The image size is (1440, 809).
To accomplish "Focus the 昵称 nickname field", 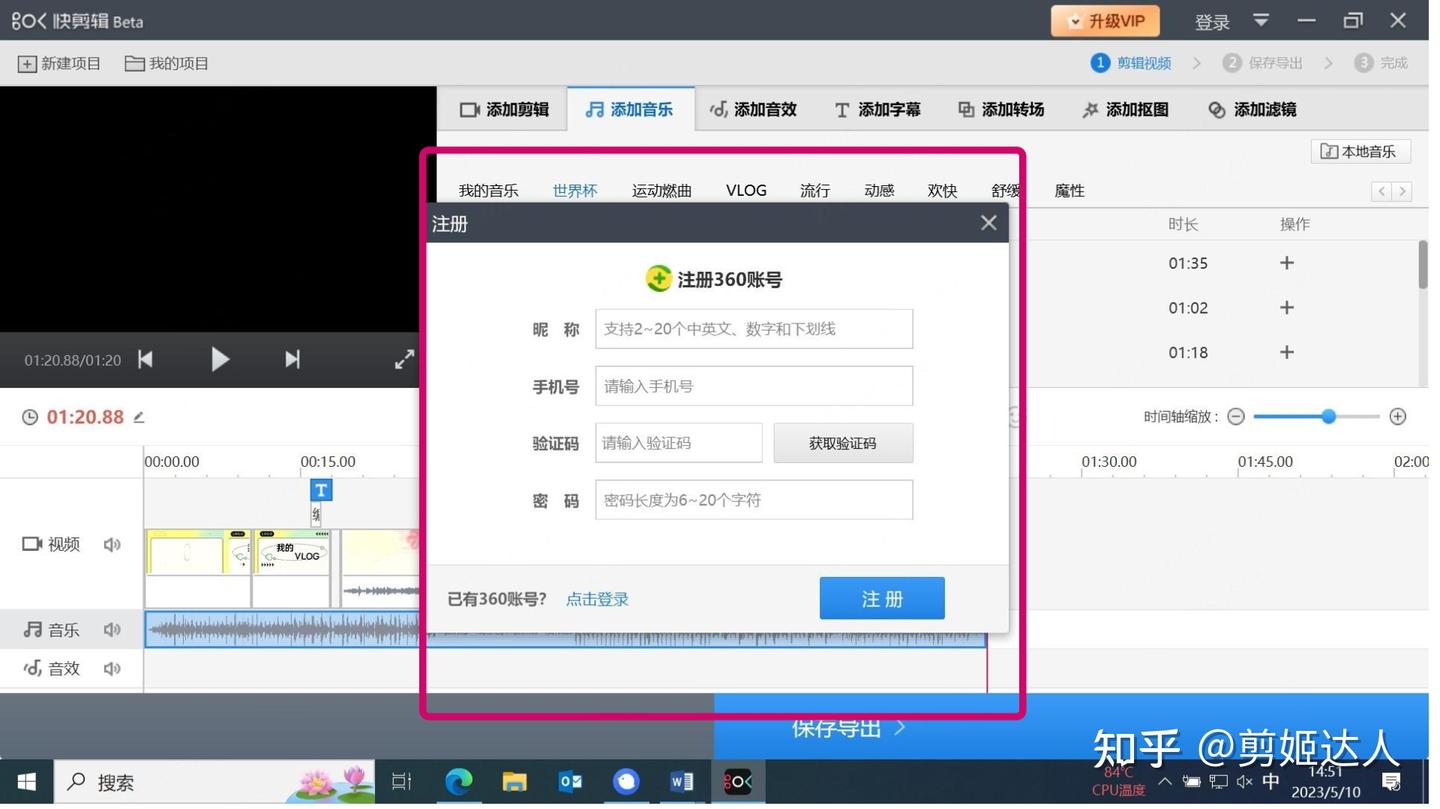I will click(754, 329).
